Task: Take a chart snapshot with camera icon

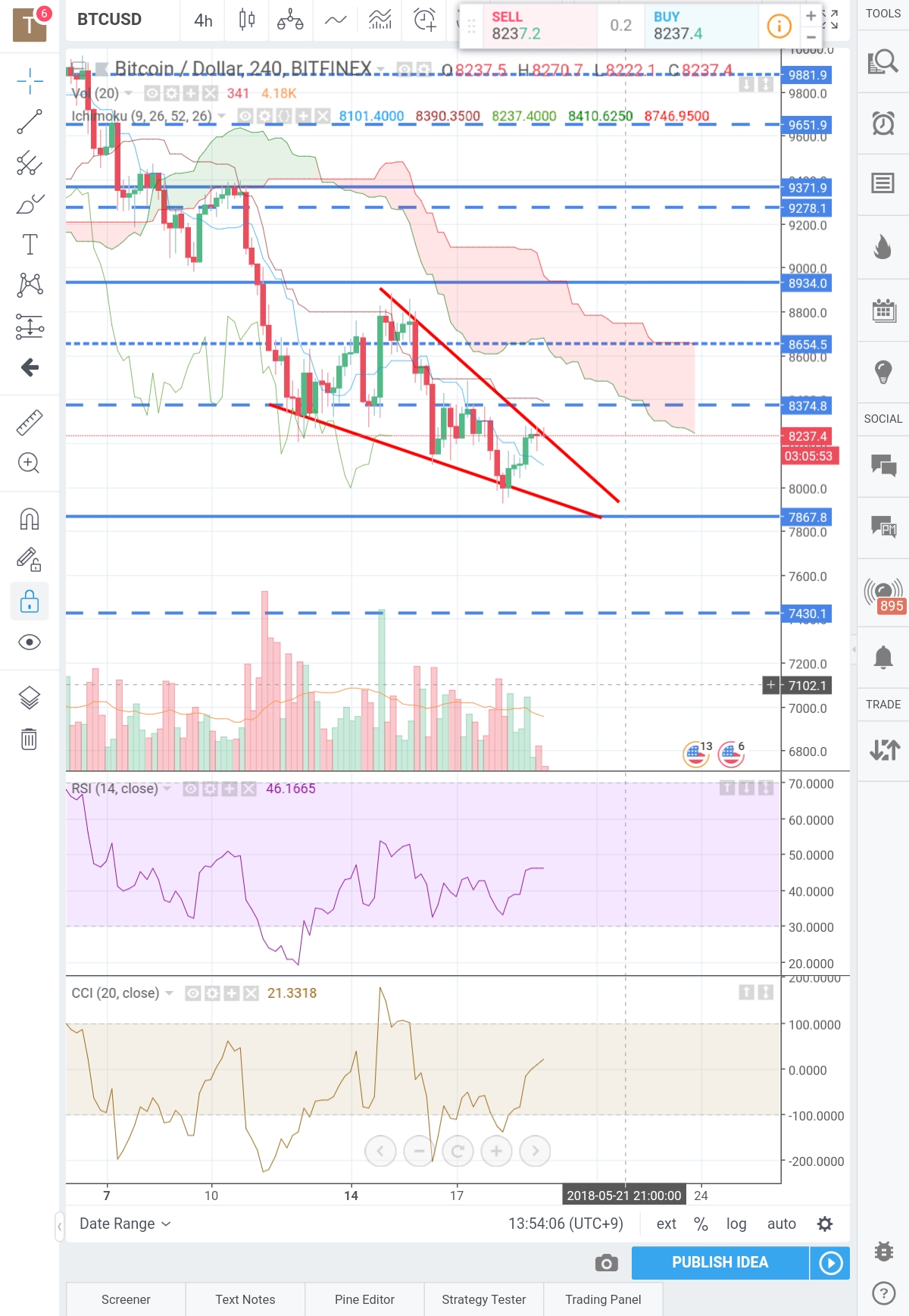Action: (606, 1263)
